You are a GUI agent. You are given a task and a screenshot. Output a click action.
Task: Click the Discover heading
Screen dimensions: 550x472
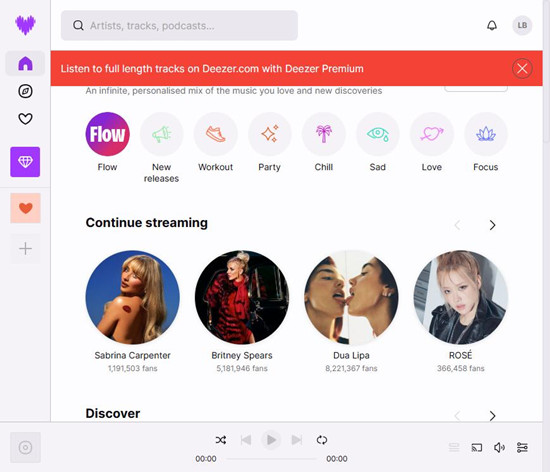tap(113, 413)
